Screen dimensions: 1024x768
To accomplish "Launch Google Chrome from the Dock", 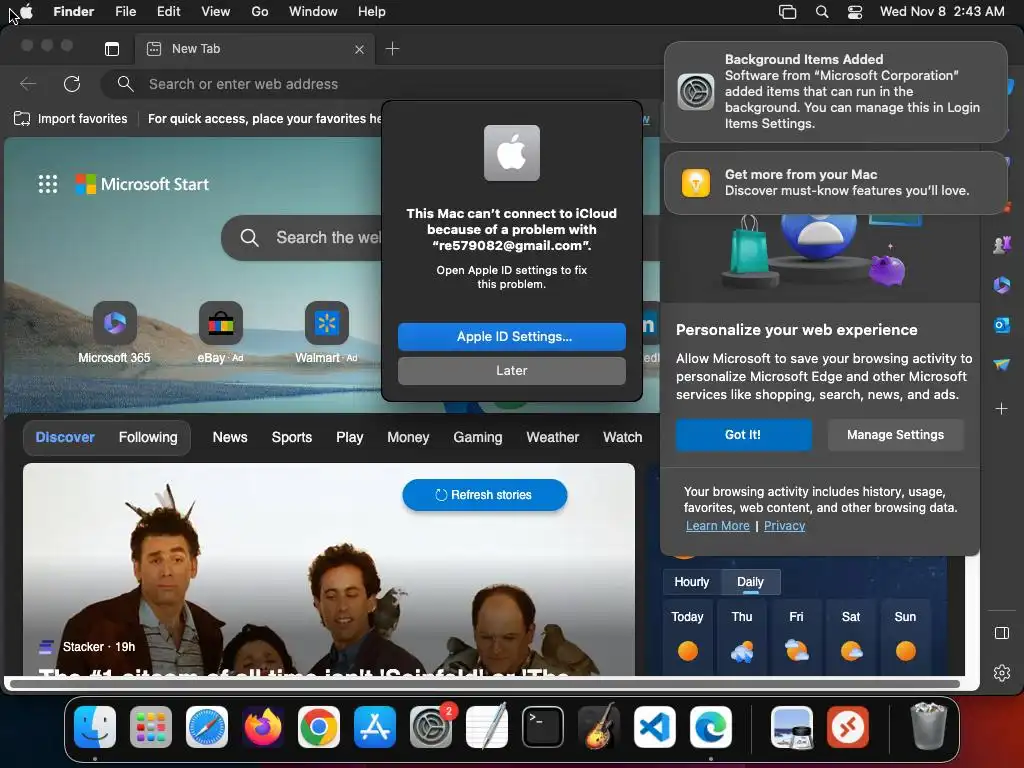I will pyautogui.click(x=319, y=727).
